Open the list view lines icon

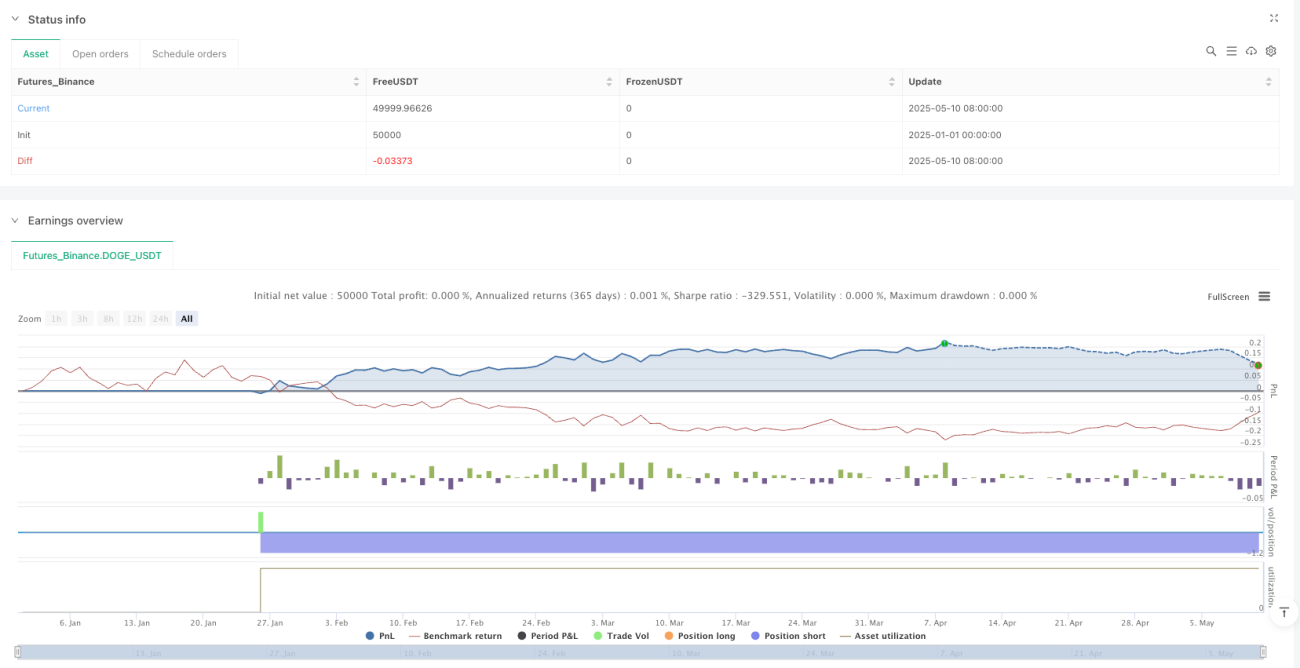[x=1231, y=51]
